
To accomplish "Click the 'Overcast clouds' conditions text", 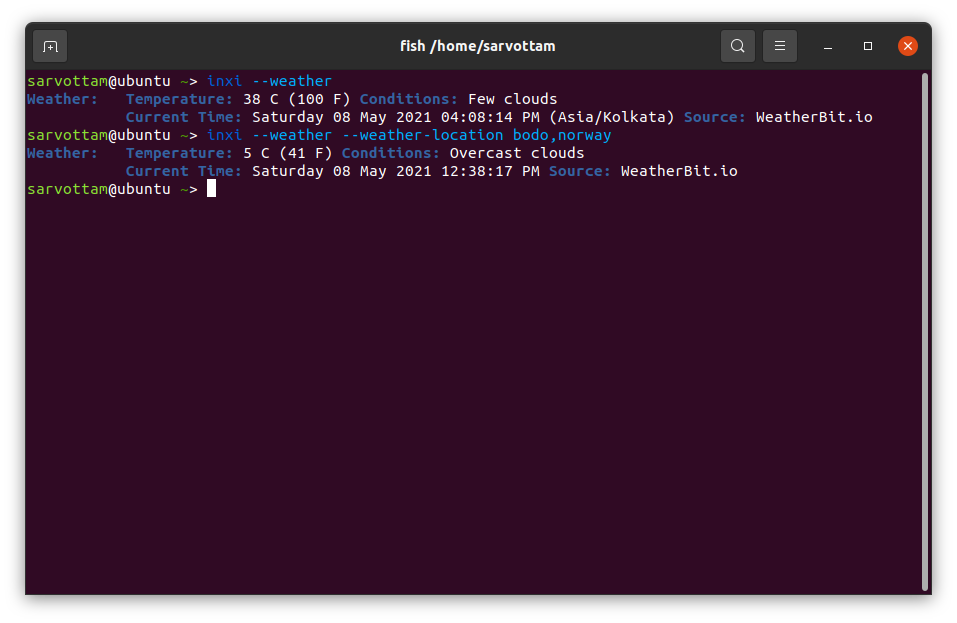I will [516, 153].
